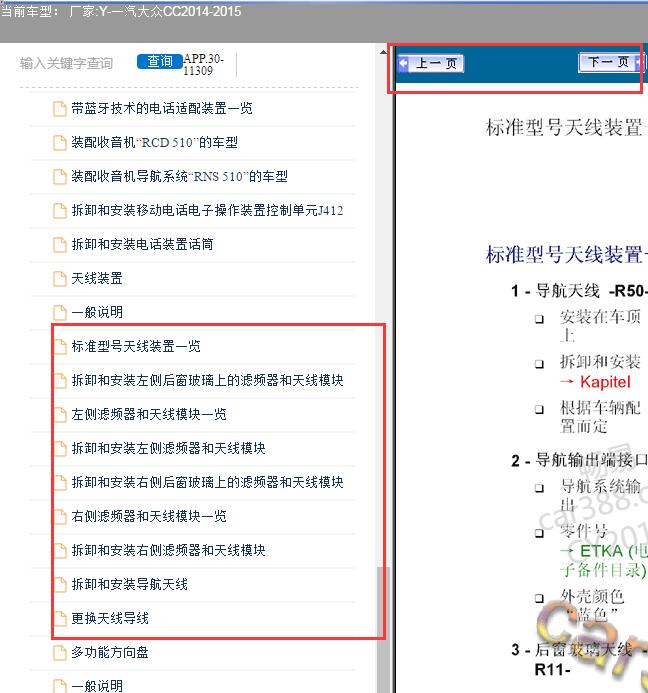Open 拆卸和安装导航天线 entry

point(130,584)
